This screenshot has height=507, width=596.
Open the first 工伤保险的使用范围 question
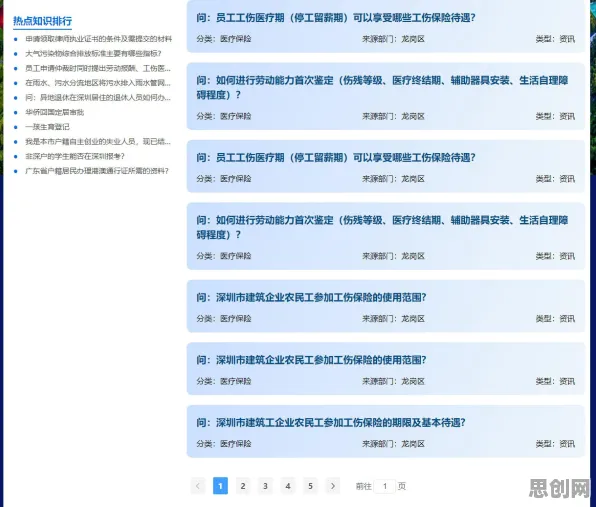tap(311, 297)
